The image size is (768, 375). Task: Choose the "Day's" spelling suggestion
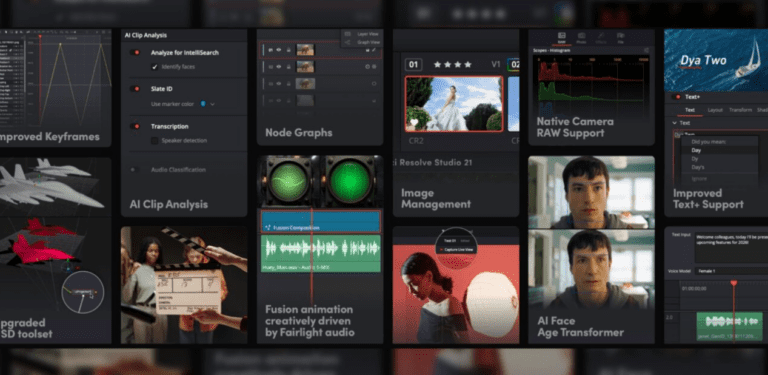(x=720, y=168)
